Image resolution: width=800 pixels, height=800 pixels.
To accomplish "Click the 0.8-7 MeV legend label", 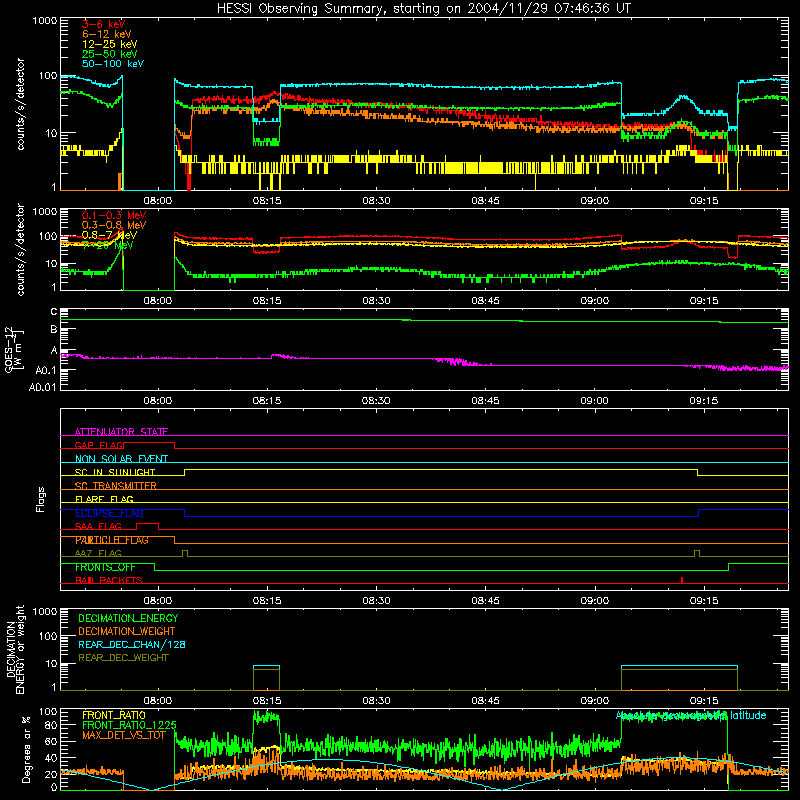I will [109, 235].
